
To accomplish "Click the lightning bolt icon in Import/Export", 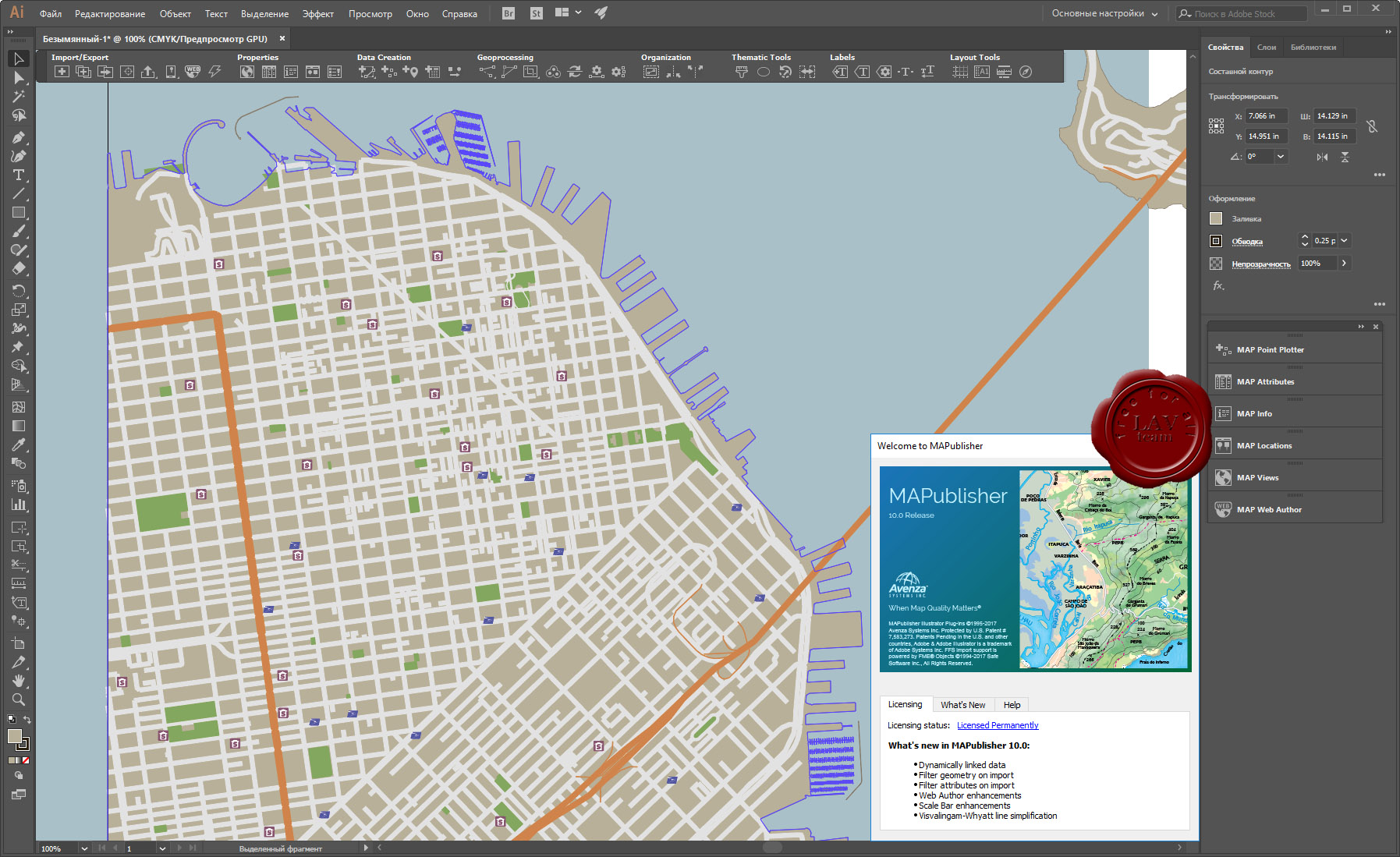I will 214,72.
